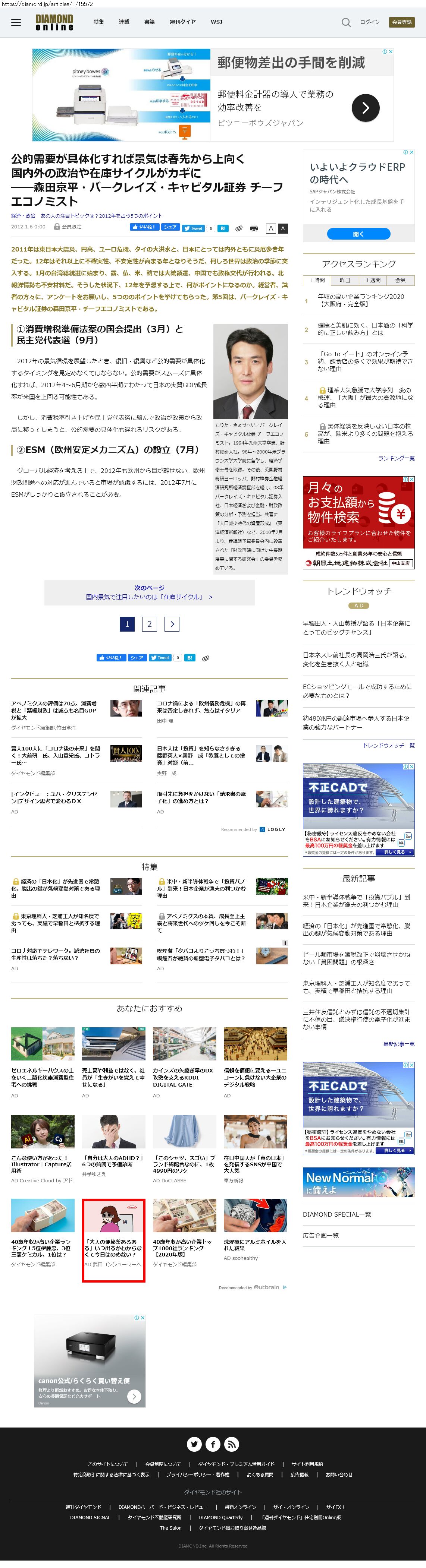Open 次のページ 国内景気で注目したいのは link
Image resolution: width=426 pixels, height=1568 pixels.
pyautogui.click(x=149, y=592)
